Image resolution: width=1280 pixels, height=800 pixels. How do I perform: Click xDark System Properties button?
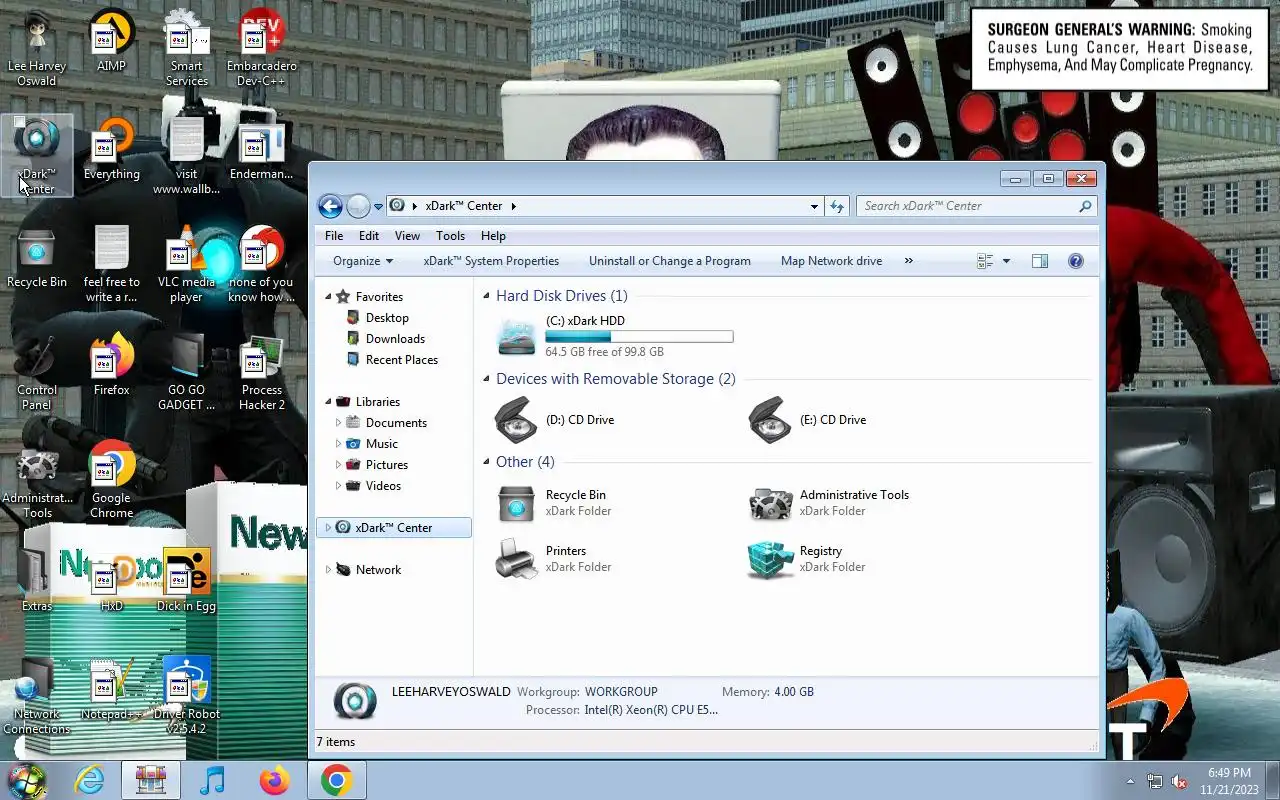tap(491, 261)
